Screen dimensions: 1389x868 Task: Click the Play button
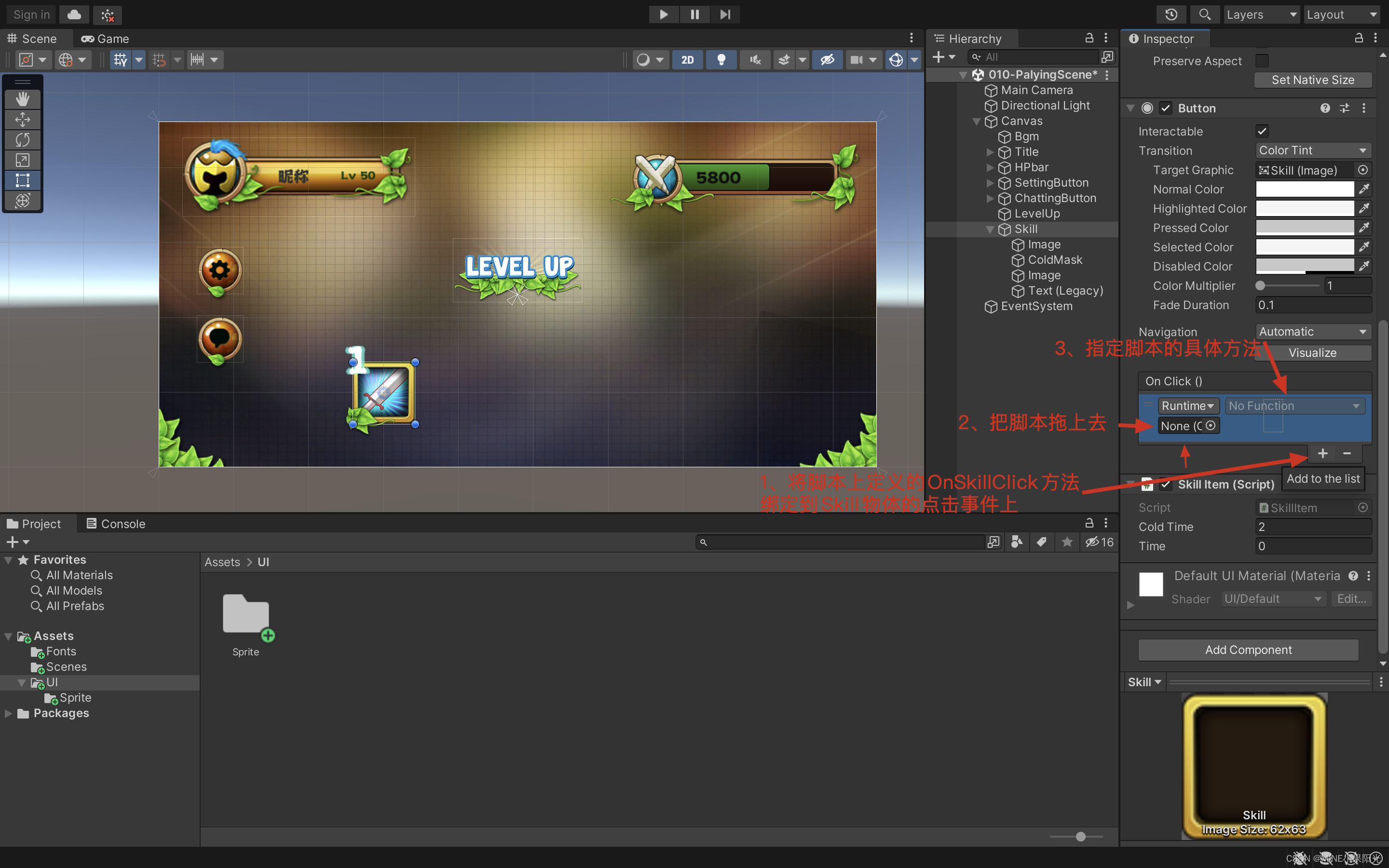664,14
